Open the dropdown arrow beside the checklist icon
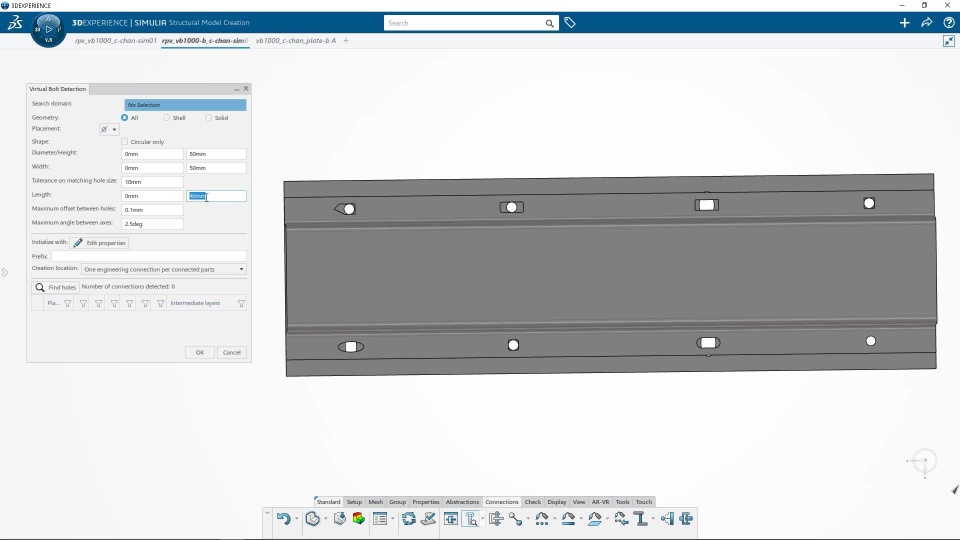Screen dimensions: 960x540 coord(392,519)
